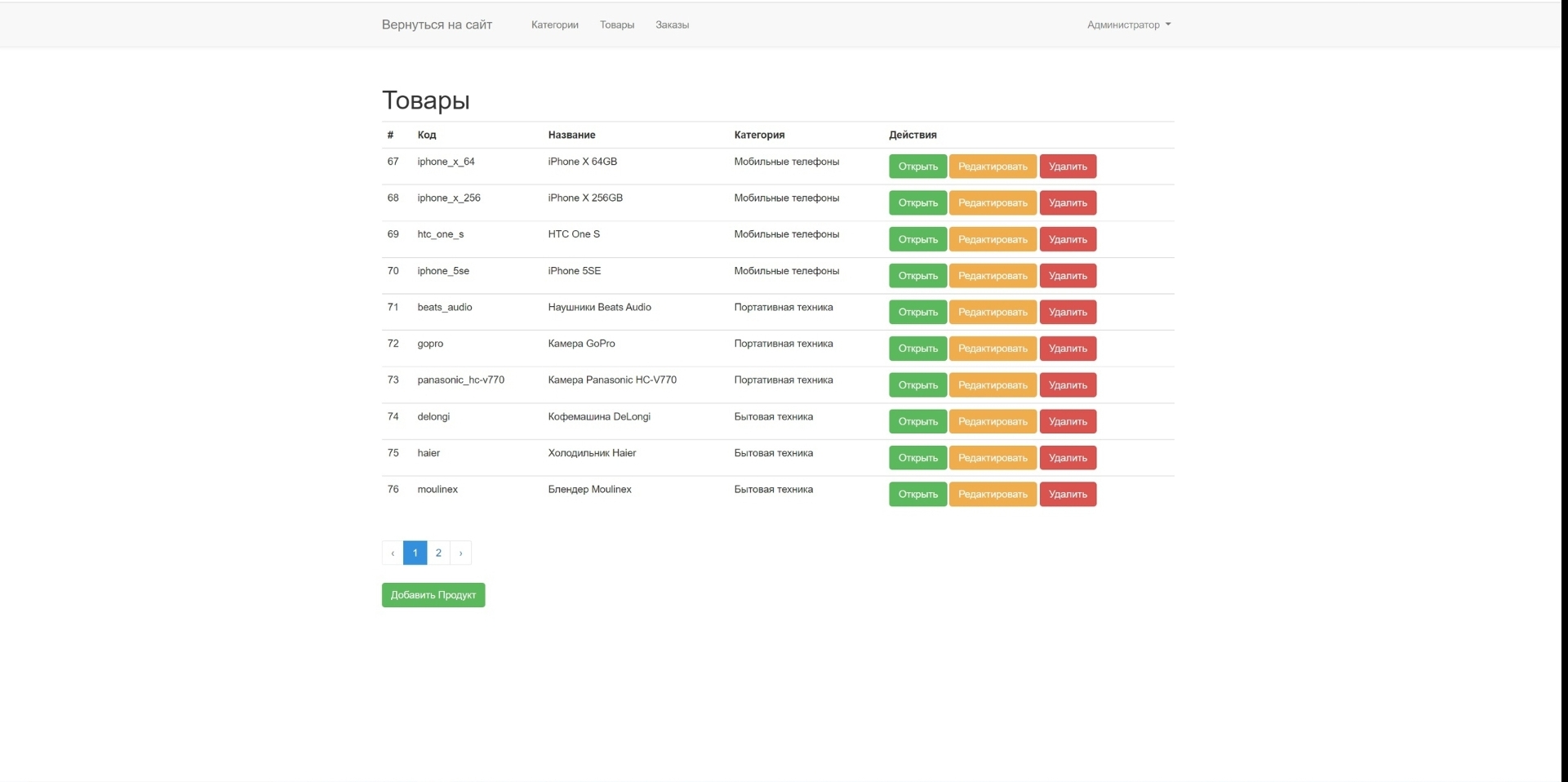Delete product iPhone 5SE
The height and width of the screenshot is (782, 1568).
[1068, 276]
